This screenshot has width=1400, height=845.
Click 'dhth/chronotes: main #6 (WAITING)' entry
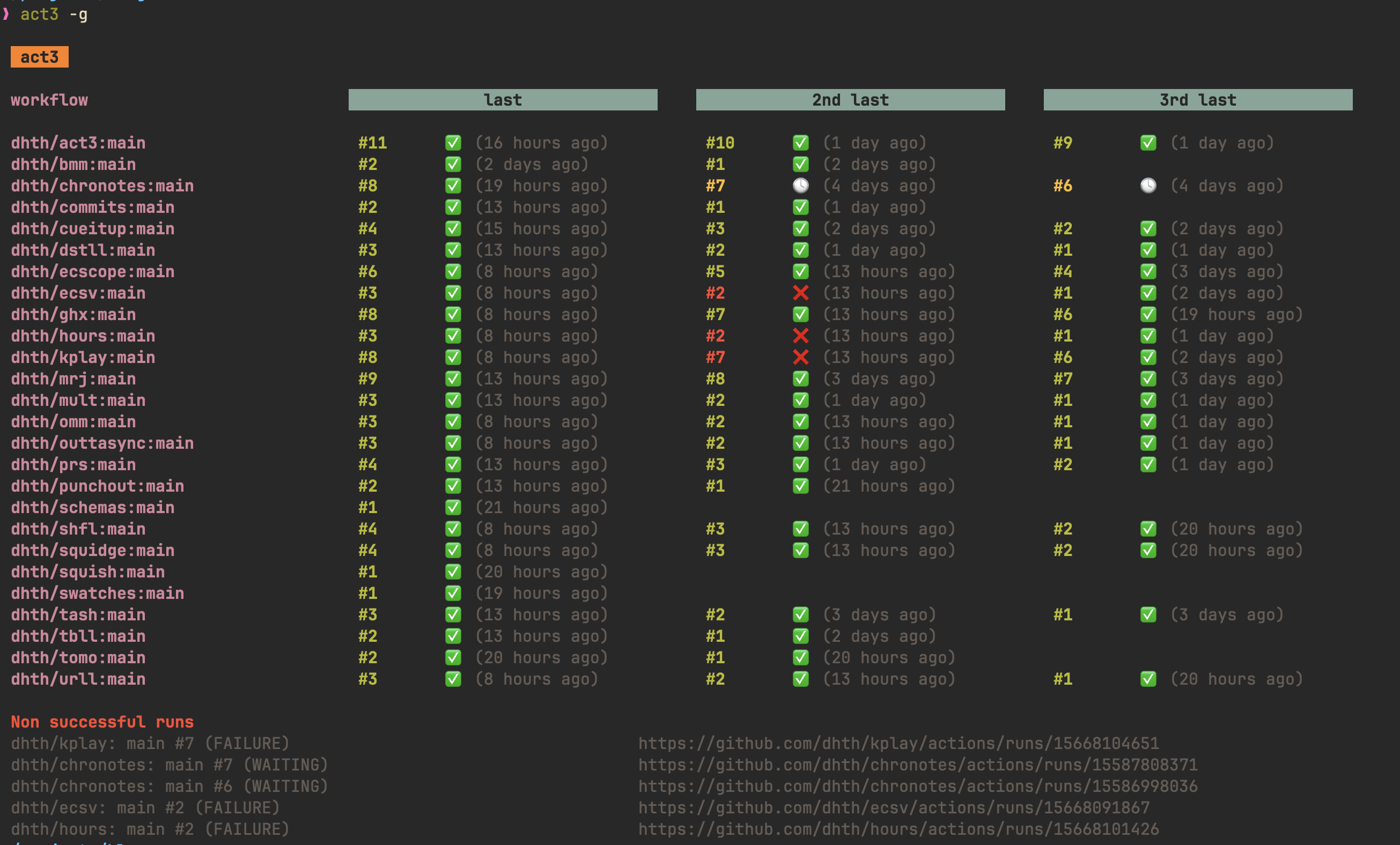[170, 786]
